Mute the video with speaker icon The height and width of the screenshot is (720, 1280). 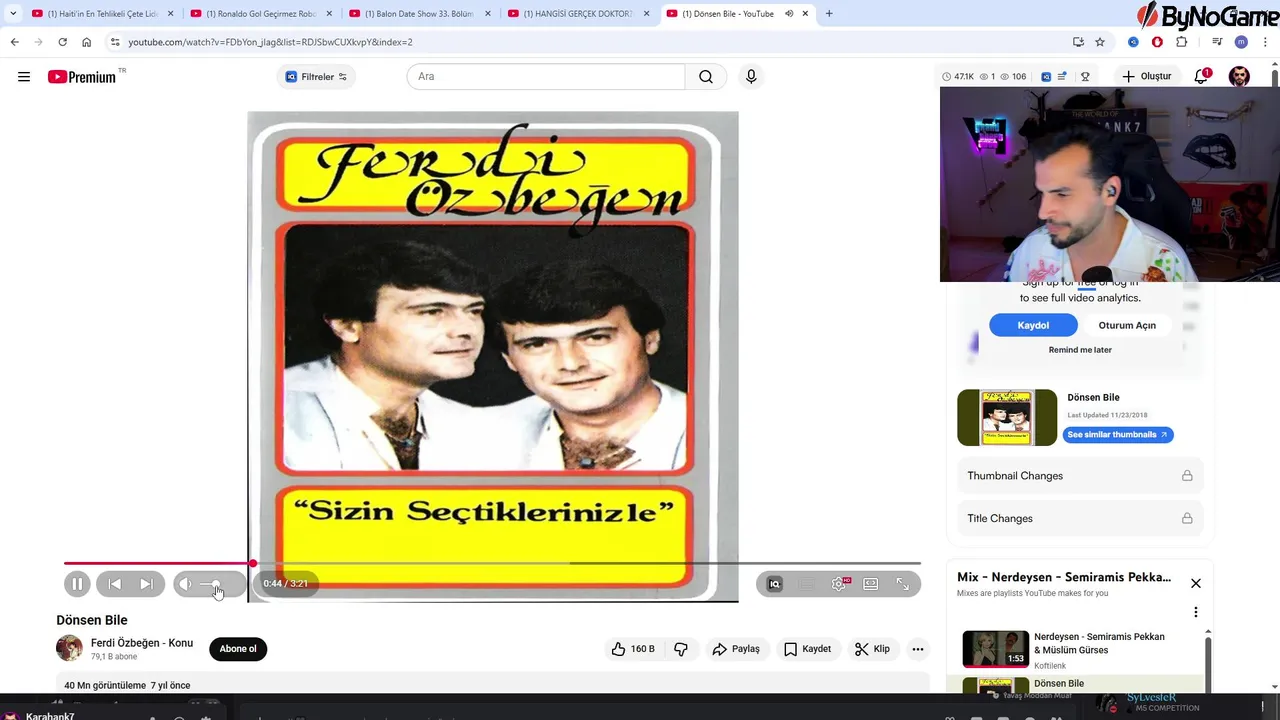(186, 584)
